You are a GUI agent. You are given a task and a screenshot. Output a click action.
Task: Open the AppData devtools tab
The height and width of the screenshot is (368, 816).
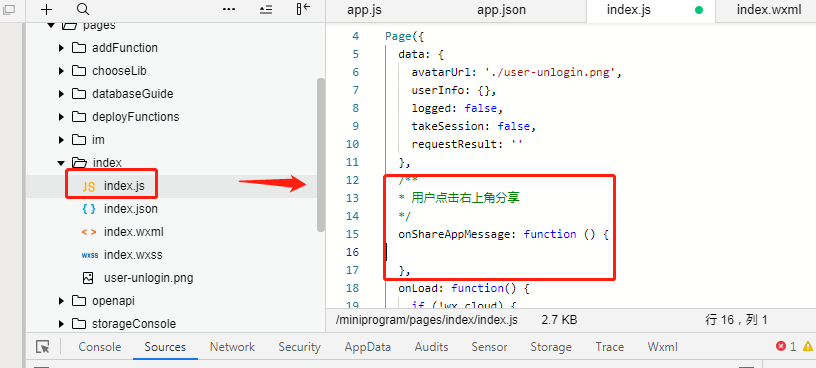click(x=367, y=347)
